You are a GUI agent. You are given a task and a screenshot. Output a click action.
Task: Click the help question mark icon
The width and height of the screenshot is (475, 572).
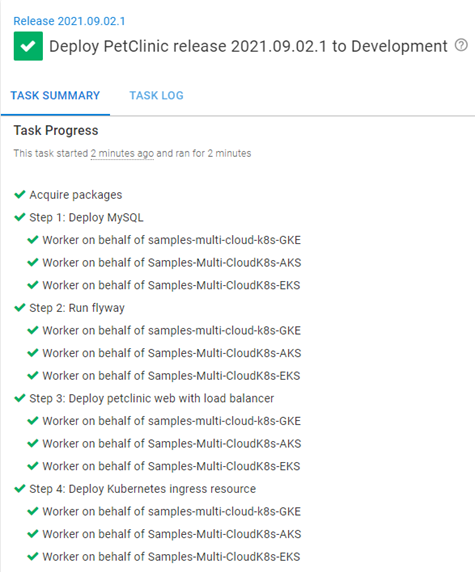pos(461,45)
